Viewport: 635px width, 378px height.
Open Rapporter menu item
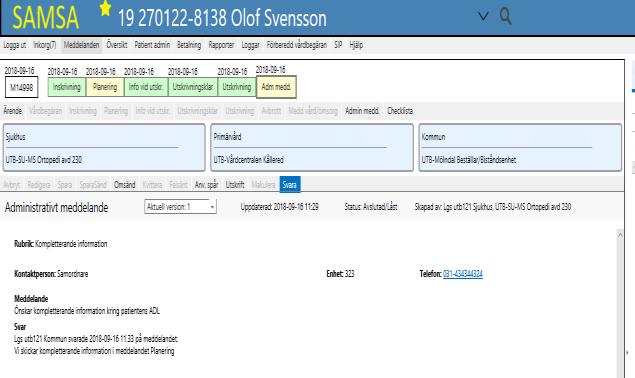(x=221, y=45)
